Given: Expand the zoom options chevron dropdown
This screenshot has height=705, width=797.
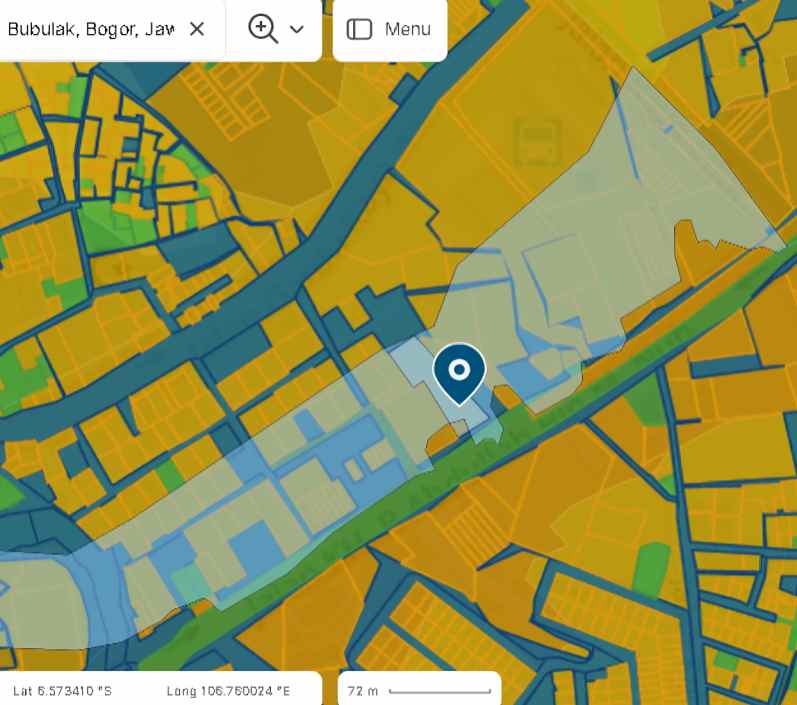Looking at the screenshot, I should click(x=297, y=29).
